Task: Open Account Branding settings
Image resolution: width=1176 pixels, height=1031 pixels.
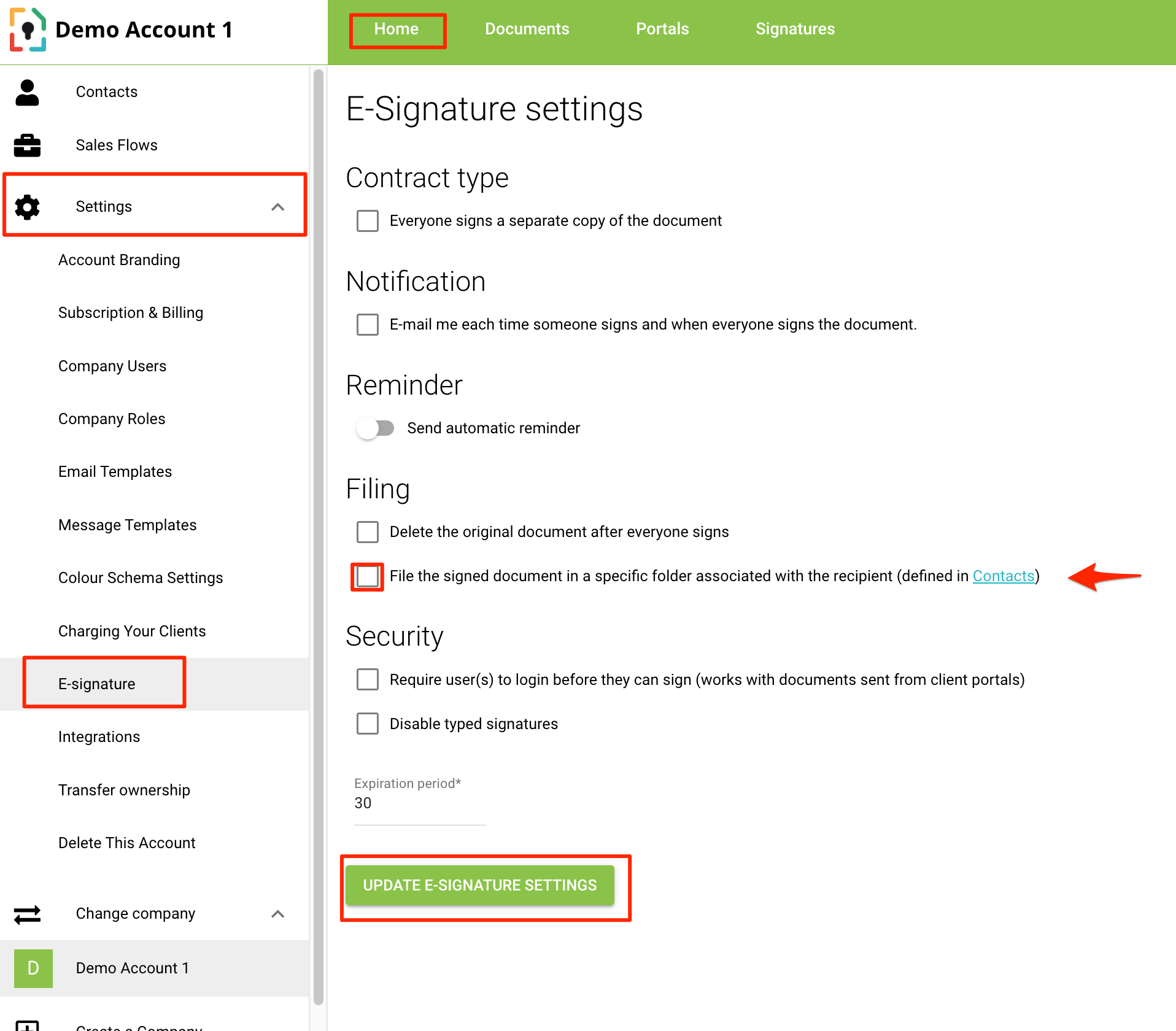Action: [119, 260]
